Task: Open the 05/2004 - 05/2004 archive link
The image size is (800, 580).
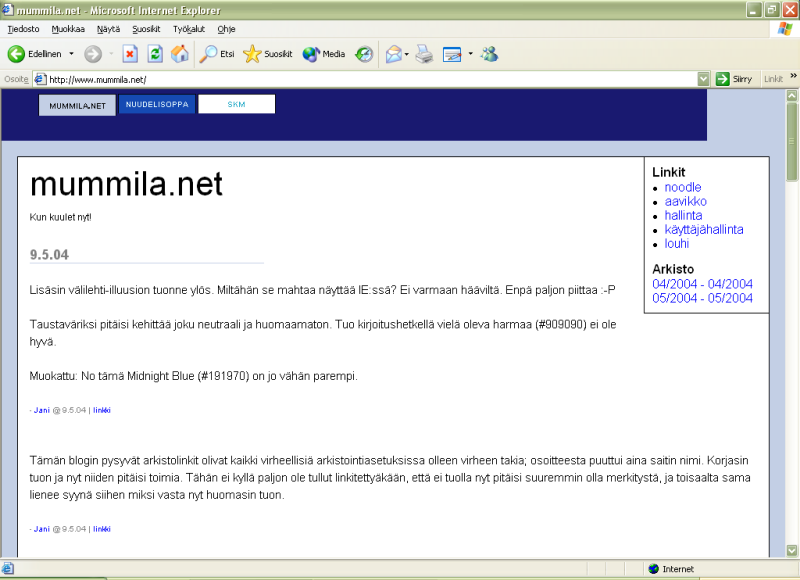Action: click(702, 298)
